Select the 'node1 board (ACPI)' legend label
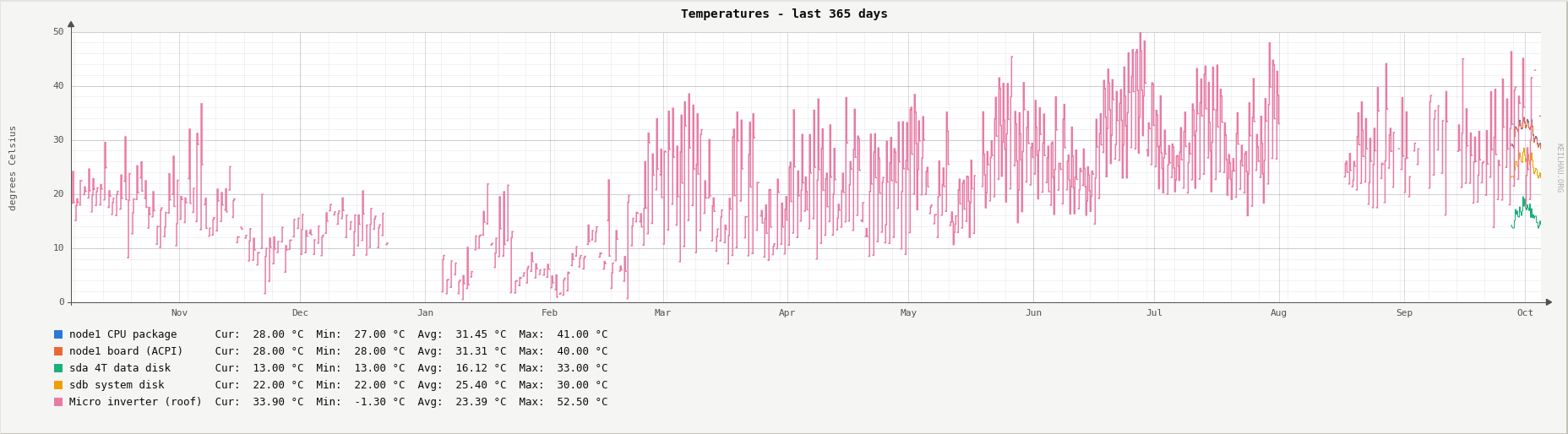The width and height of the screenshot is (1568, 434). tap(126, 351)
